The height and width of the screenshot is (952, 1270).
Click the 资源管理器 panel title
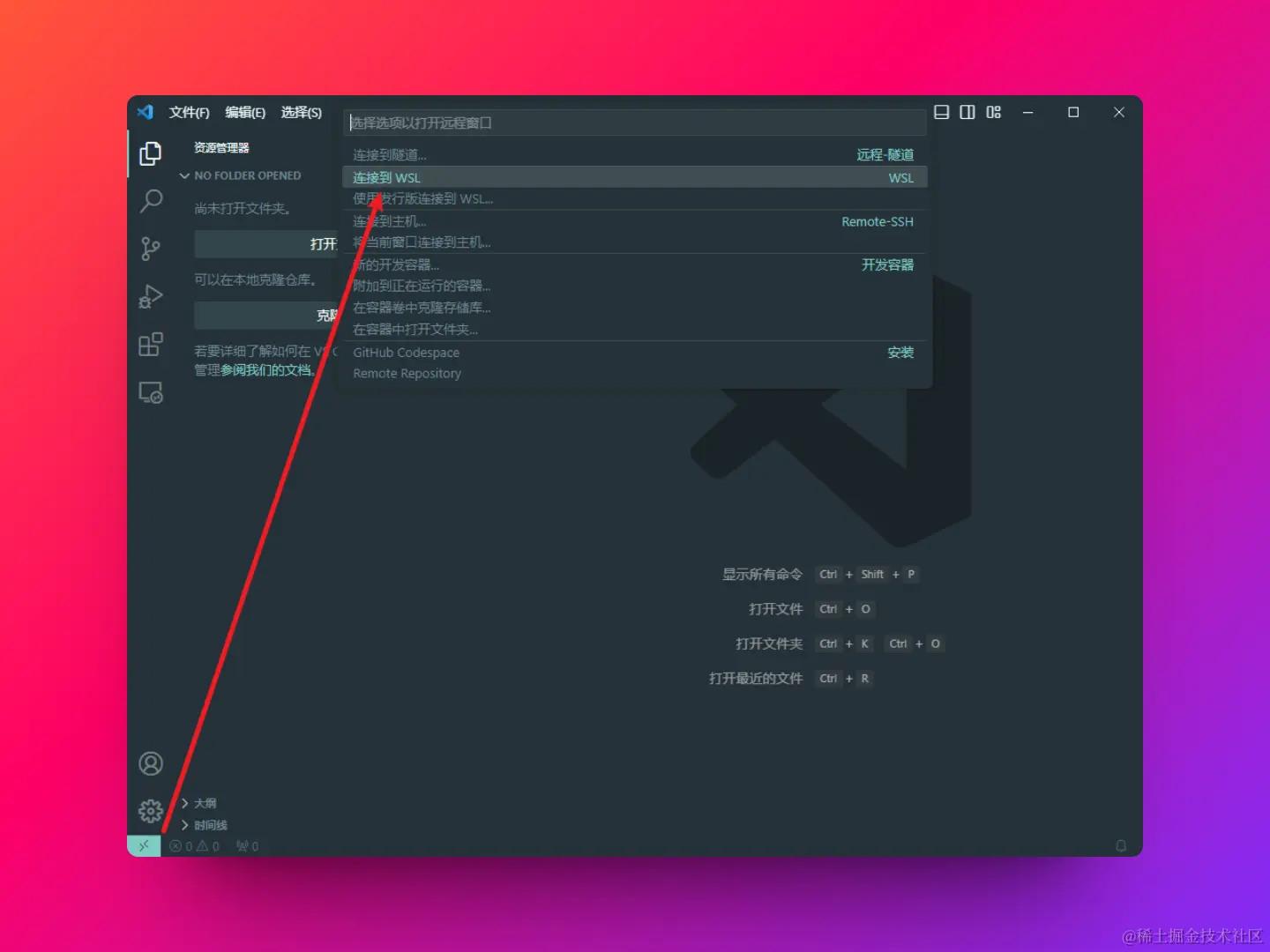[x=221, y=148]
